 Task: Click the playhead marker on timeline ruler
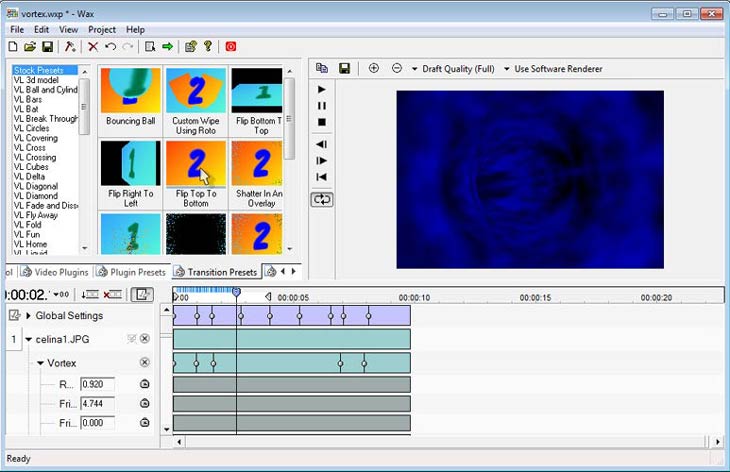coord(236,292)
